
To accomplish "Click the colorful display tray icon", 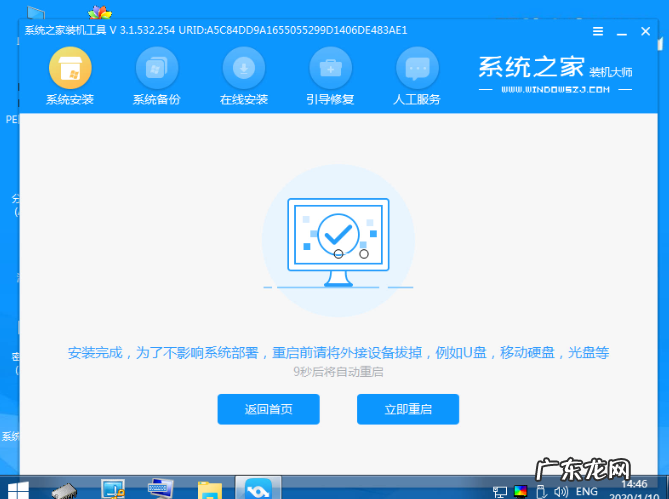I will [x=521, y=492].
